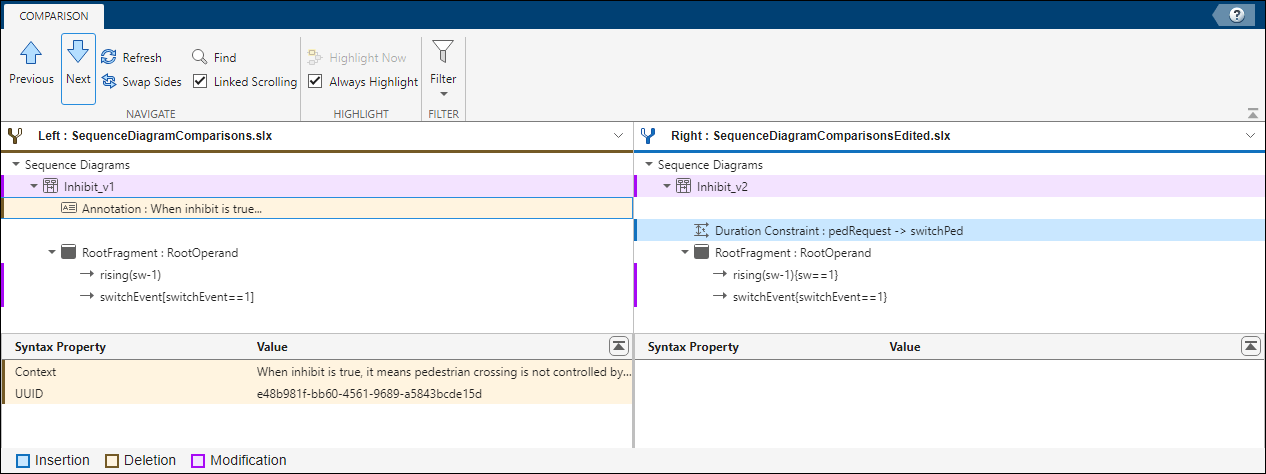Click the purple Modification legend swatch
The width and height of the screenshot is (1266, 474).
point(198,461)
